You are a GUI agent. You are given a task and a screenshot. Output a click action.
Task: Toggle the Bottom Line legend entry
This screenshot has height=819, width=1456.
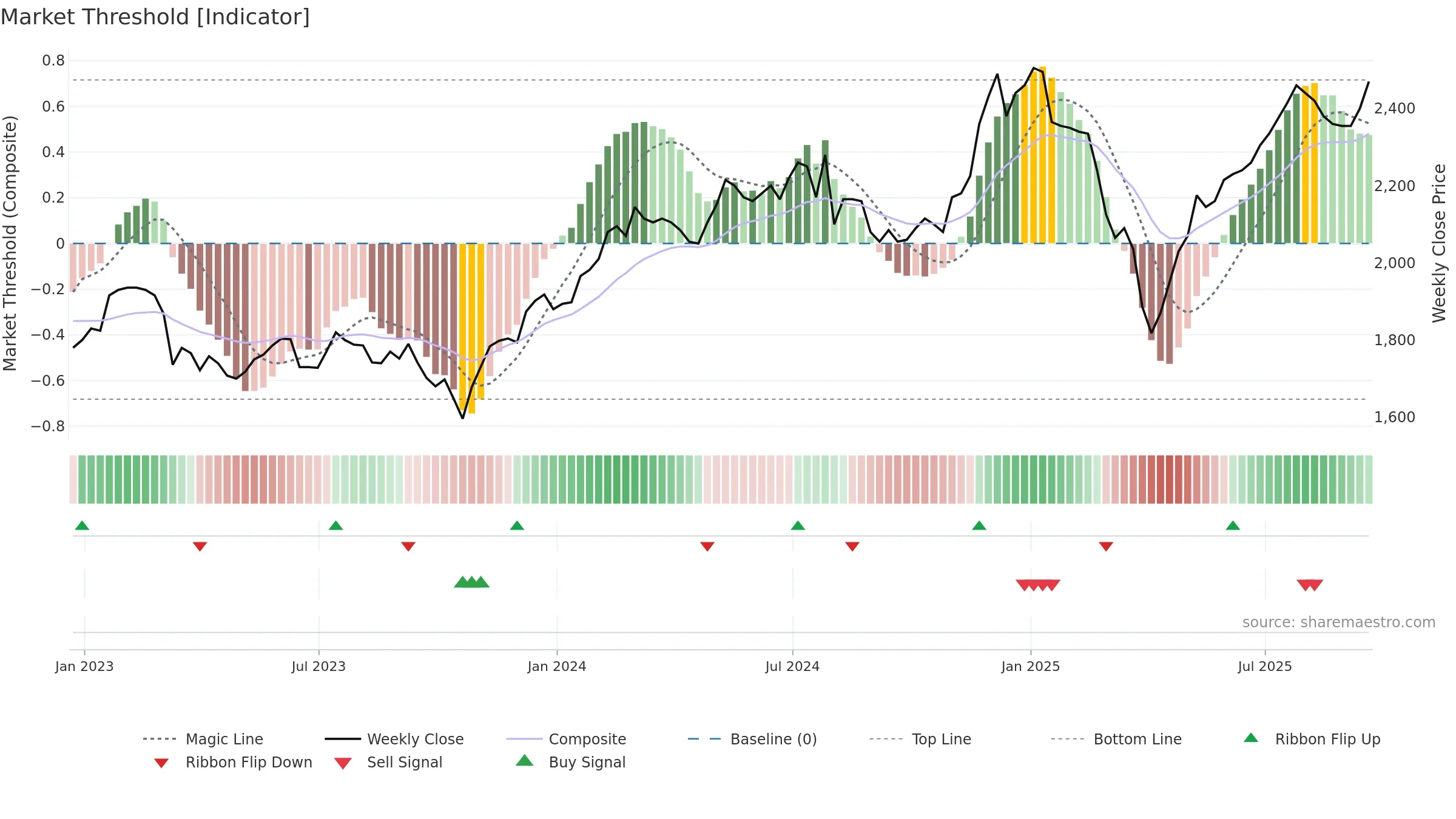pyautogui.click(x=1116, y=739)
